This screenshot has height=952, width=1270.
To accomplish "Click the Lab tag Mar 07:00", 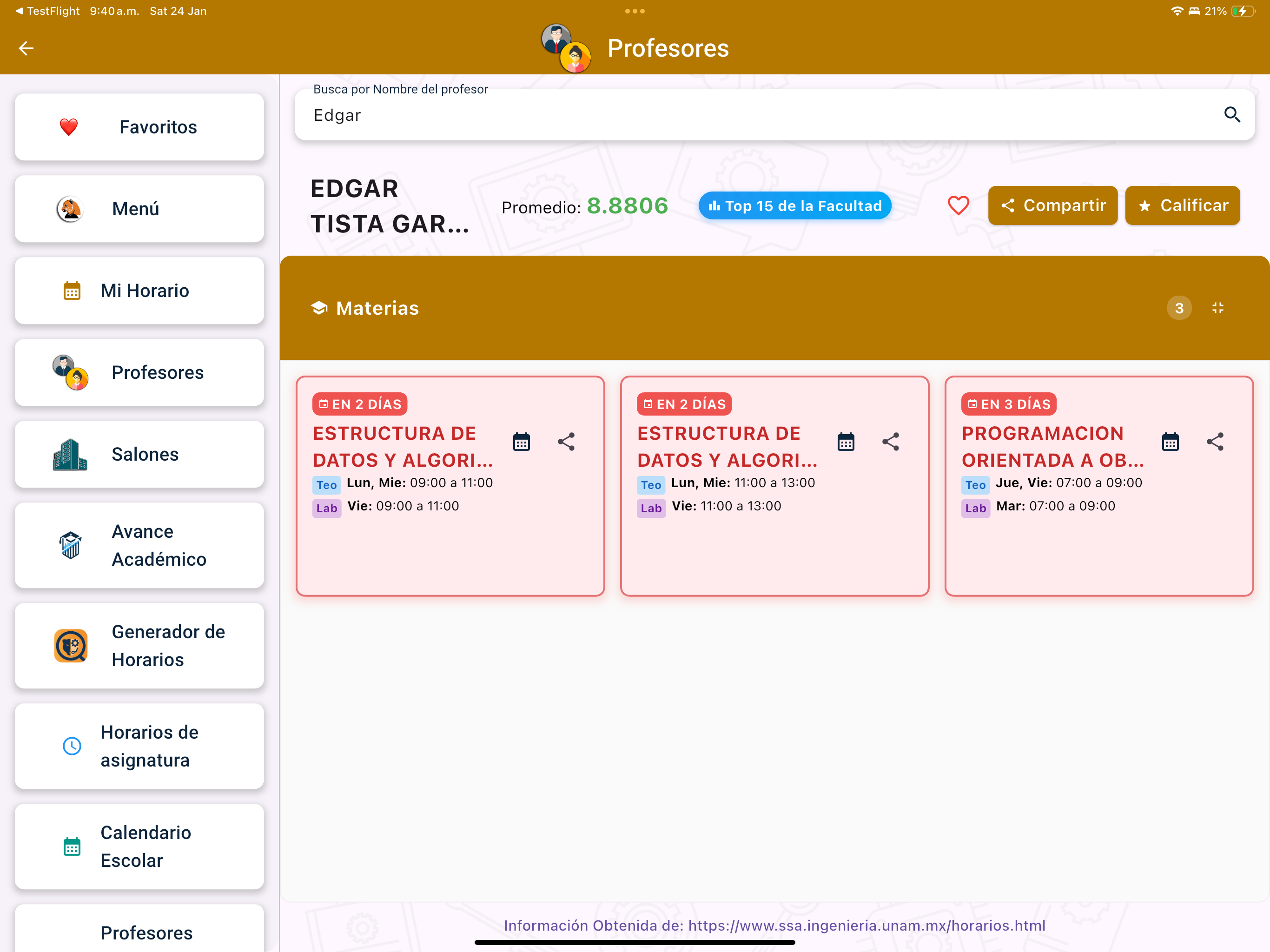I will (x=975, y=508).
